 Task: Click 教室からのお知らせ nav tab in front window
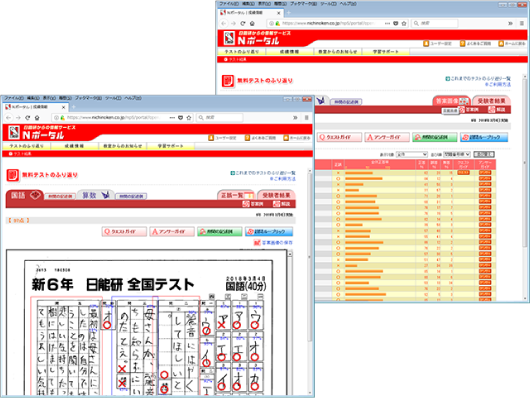pos(122,146)
